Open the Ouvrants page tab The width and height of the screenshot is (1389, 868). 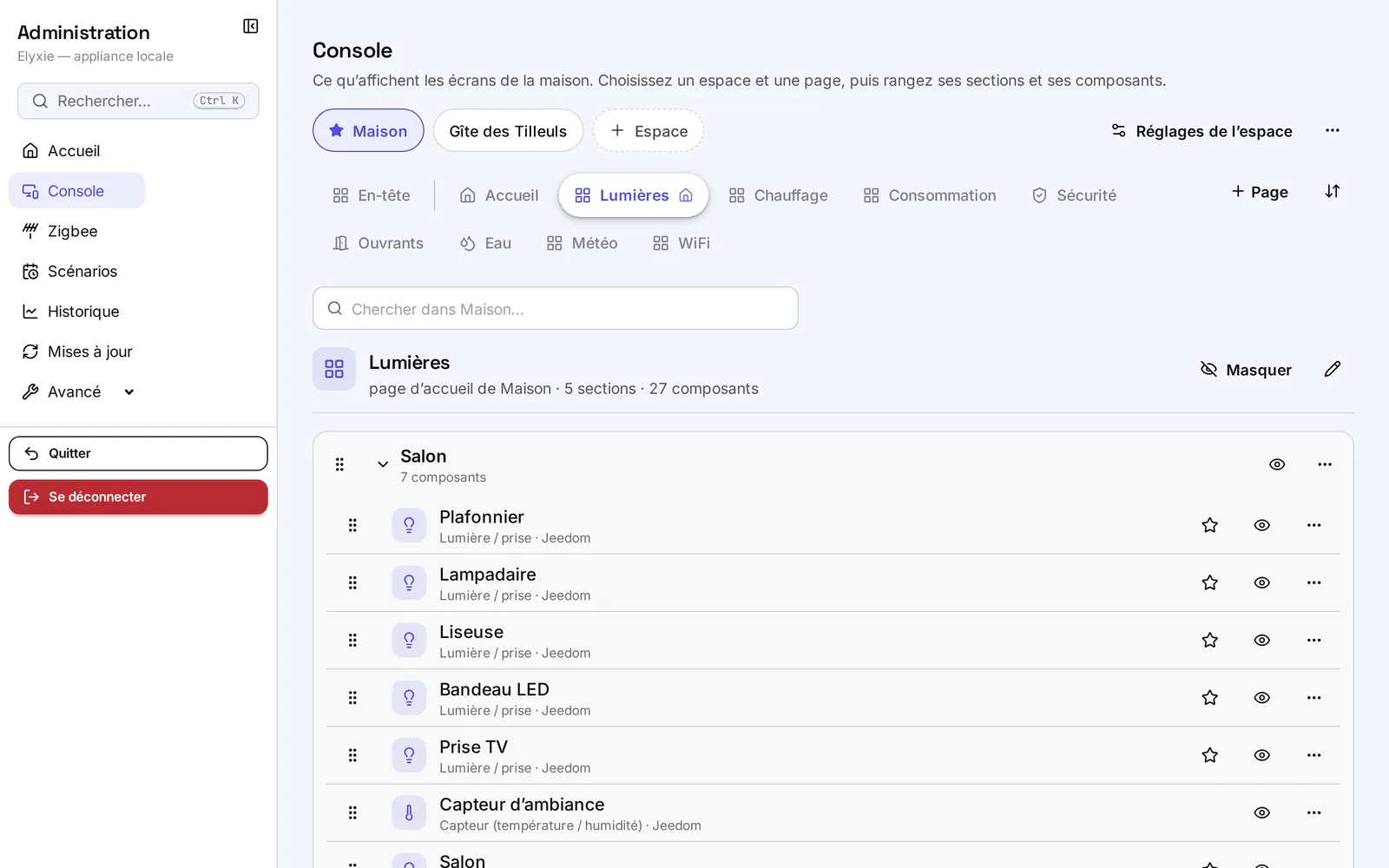[378, 243]
